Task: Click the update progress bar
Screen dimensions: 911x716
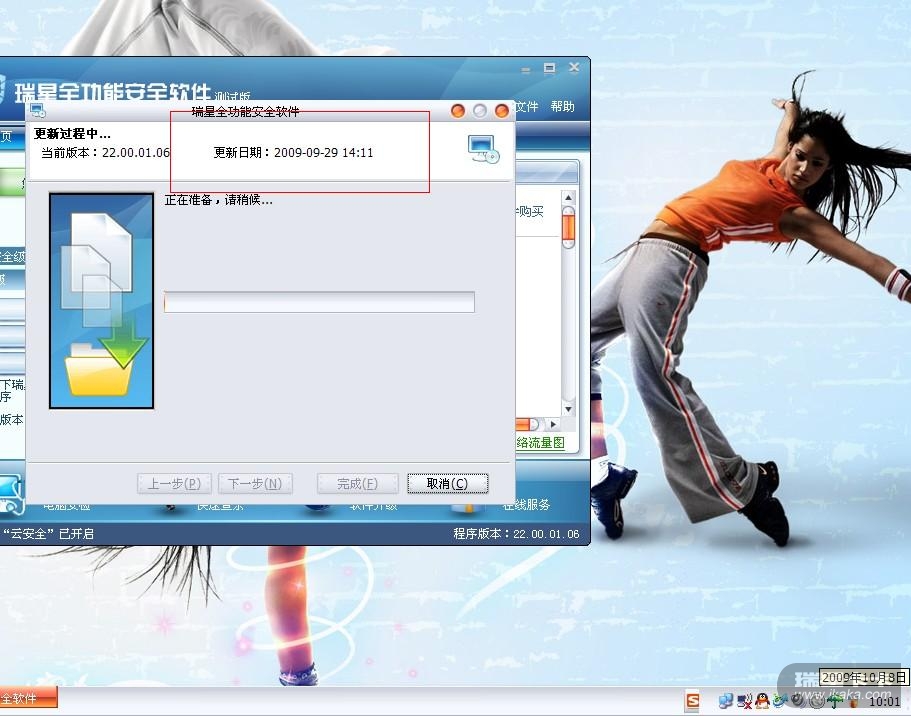Action: coord(319,302)
